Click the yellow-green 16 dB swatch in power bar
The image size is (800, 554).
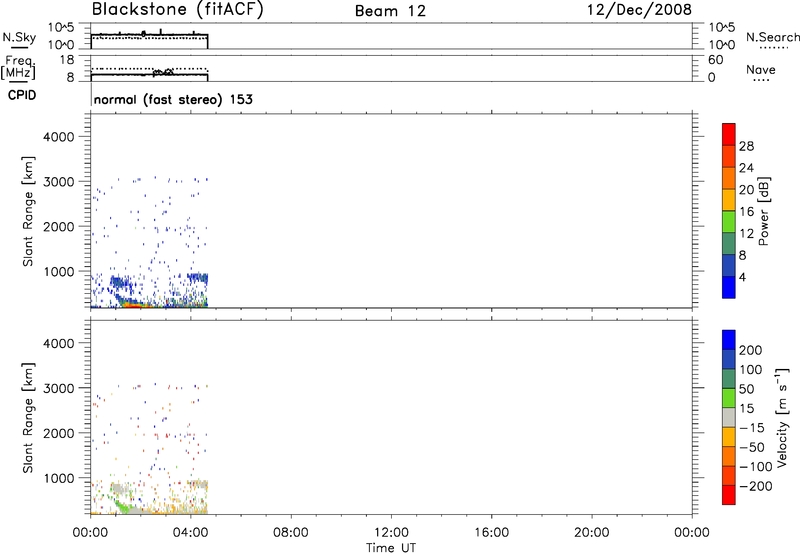tap(729, 221)
